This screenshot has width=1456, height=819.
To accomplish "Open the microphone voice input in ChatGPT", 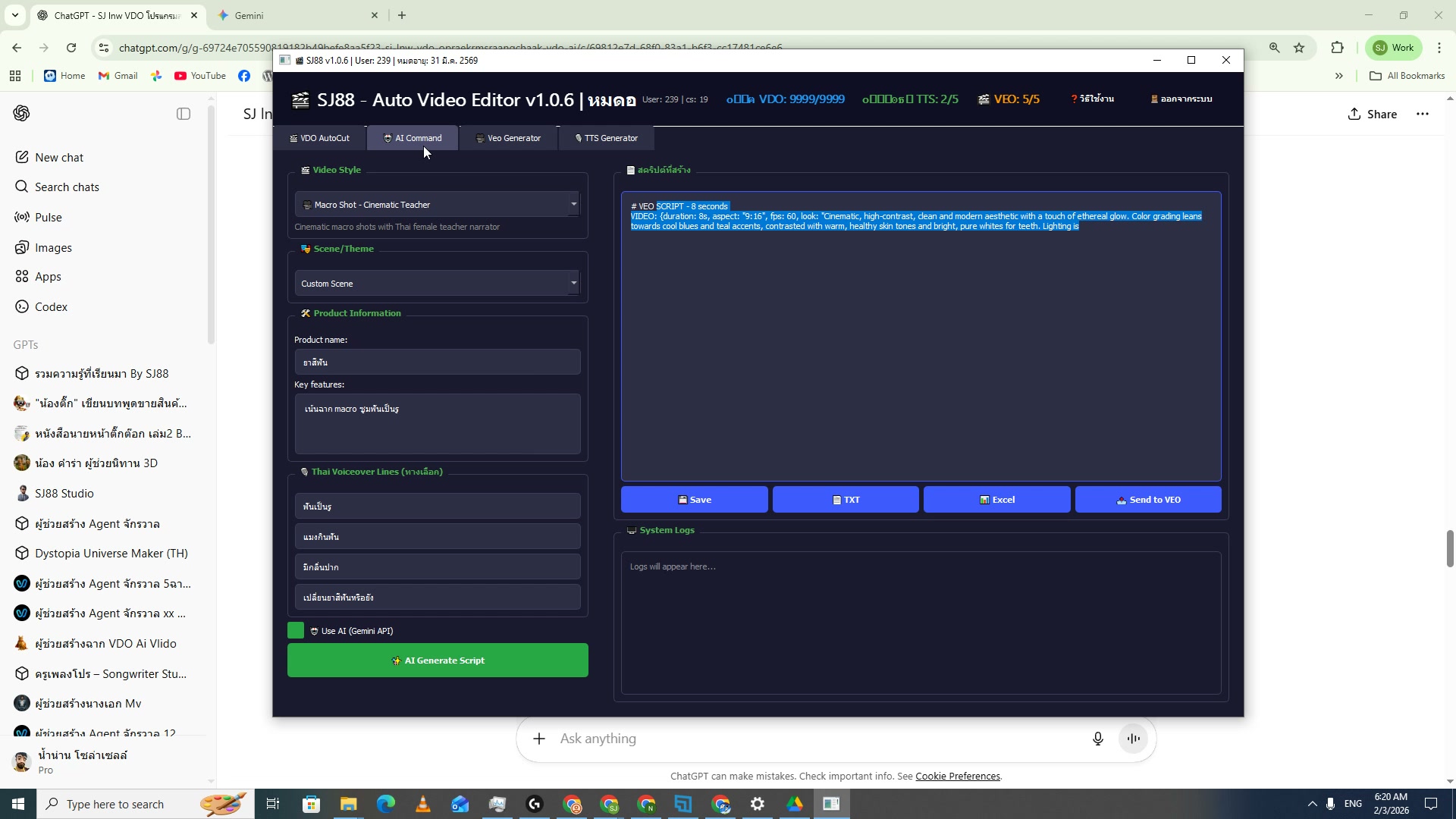I will pyautogui.click(x=1097, y=738).
